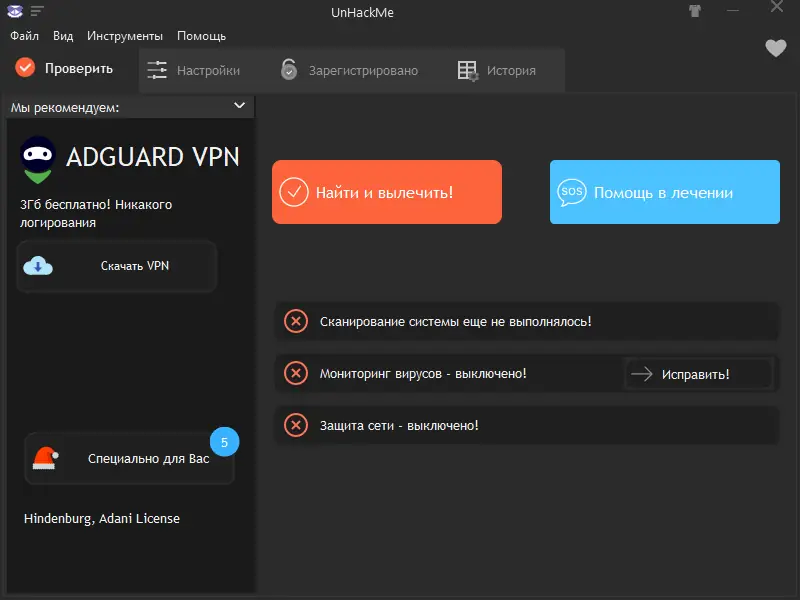
Task: Open the Вид menu
Action: [x=63, y=36]
